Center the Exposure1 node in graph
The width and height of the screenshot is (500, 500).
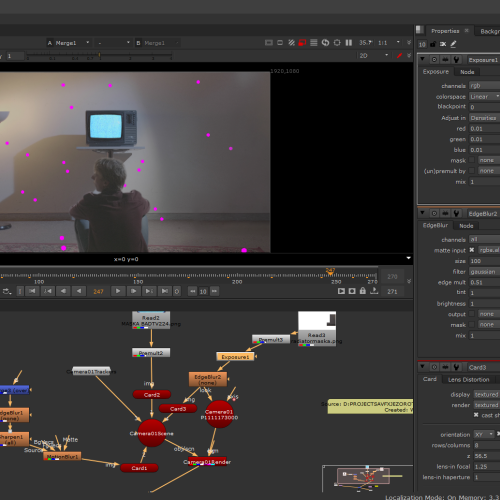(x=434, y=60)
